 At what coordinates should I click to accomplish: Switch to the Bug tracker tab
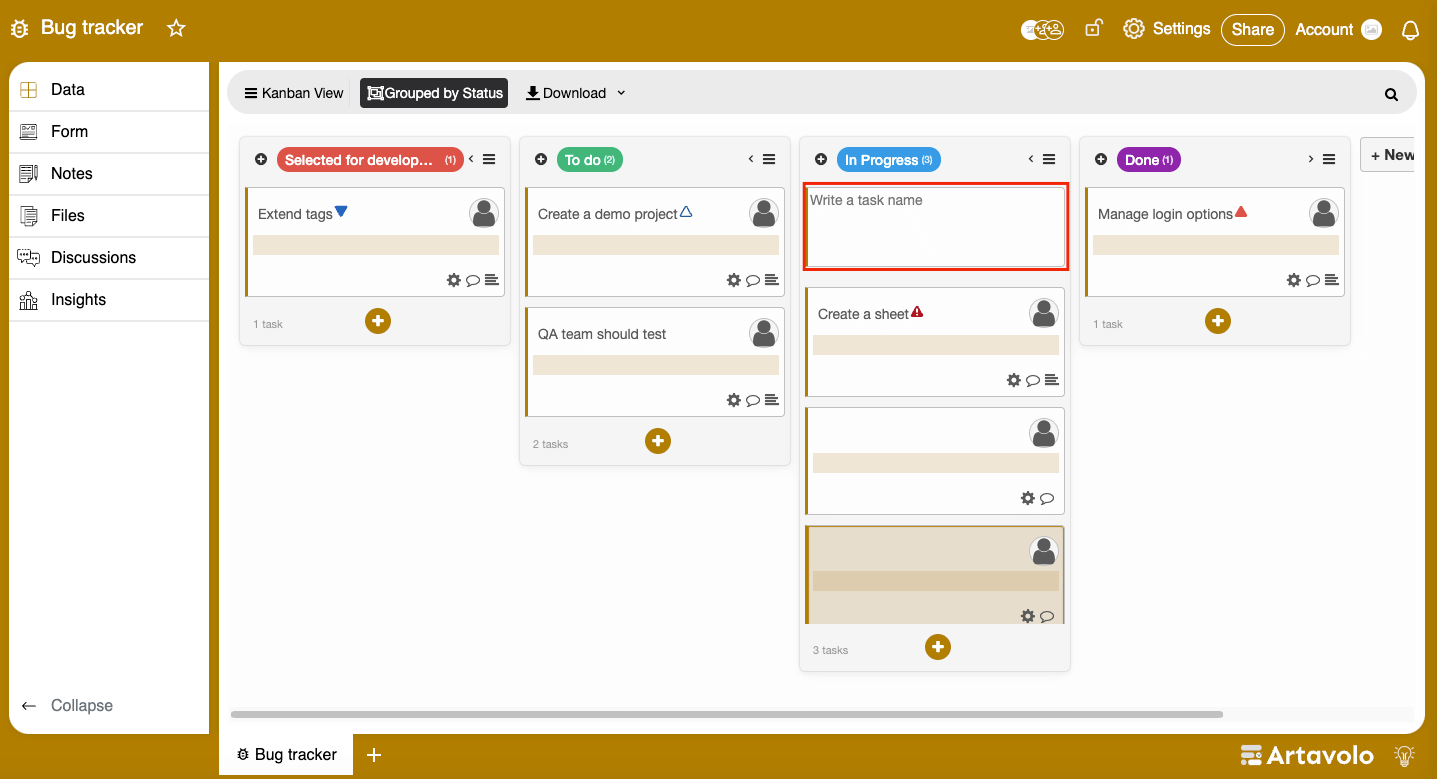285,754
